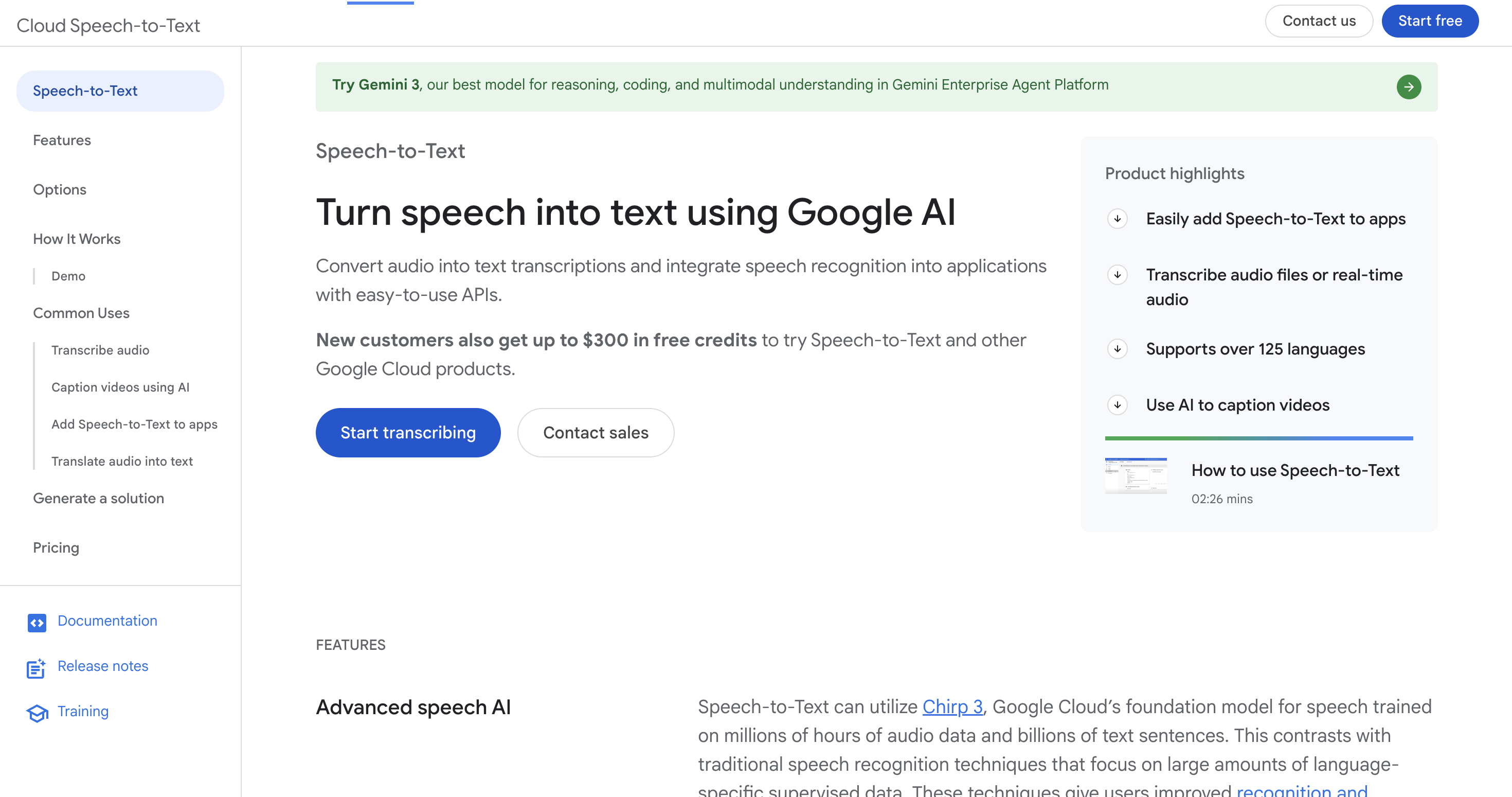Expand 'Transcribe audio files or real-time audio' arrow
The height and width of the screenshot is (797, 1512).
point(1117,275)
